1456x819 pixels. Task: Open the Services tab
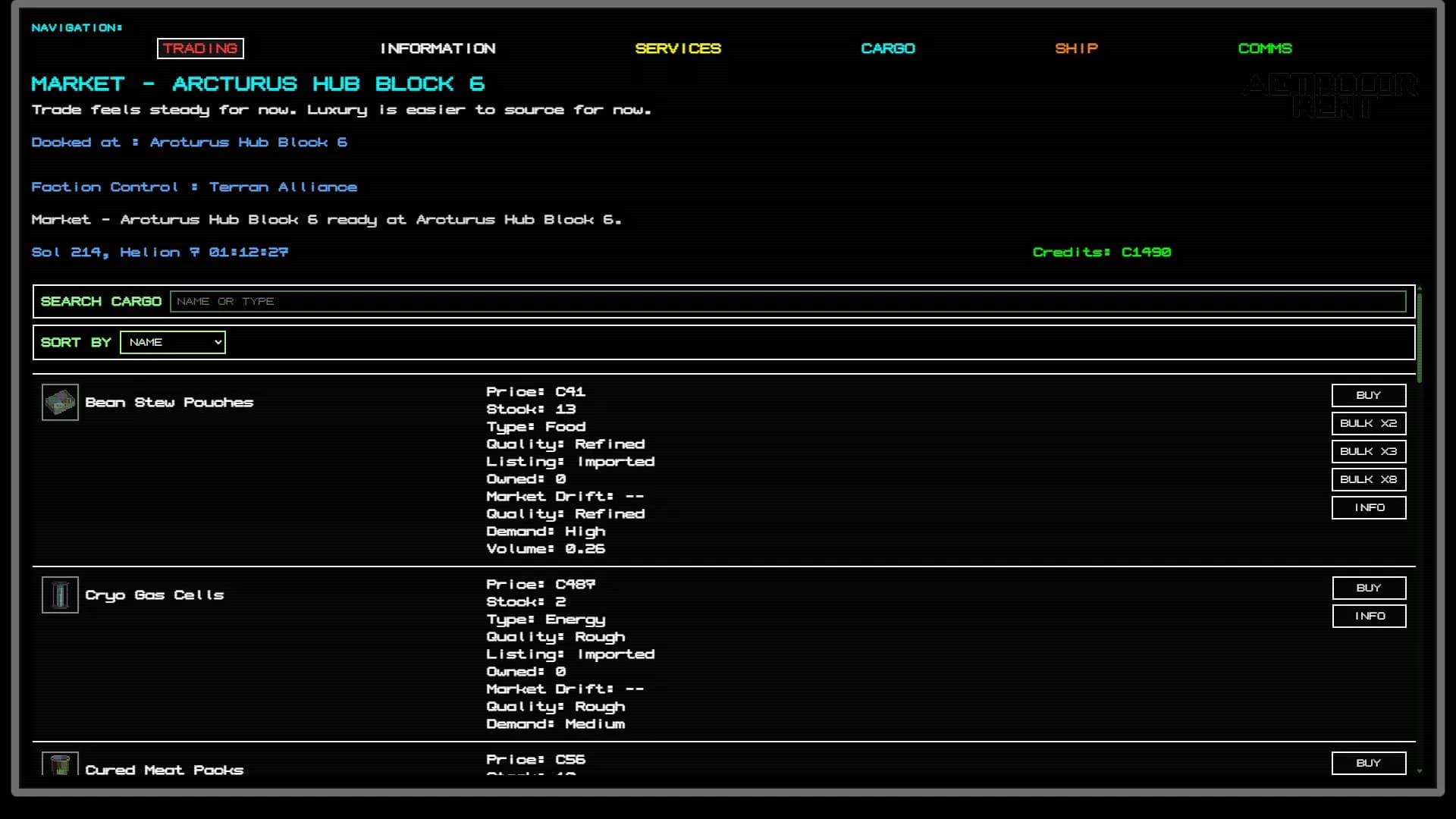(678, 49)
